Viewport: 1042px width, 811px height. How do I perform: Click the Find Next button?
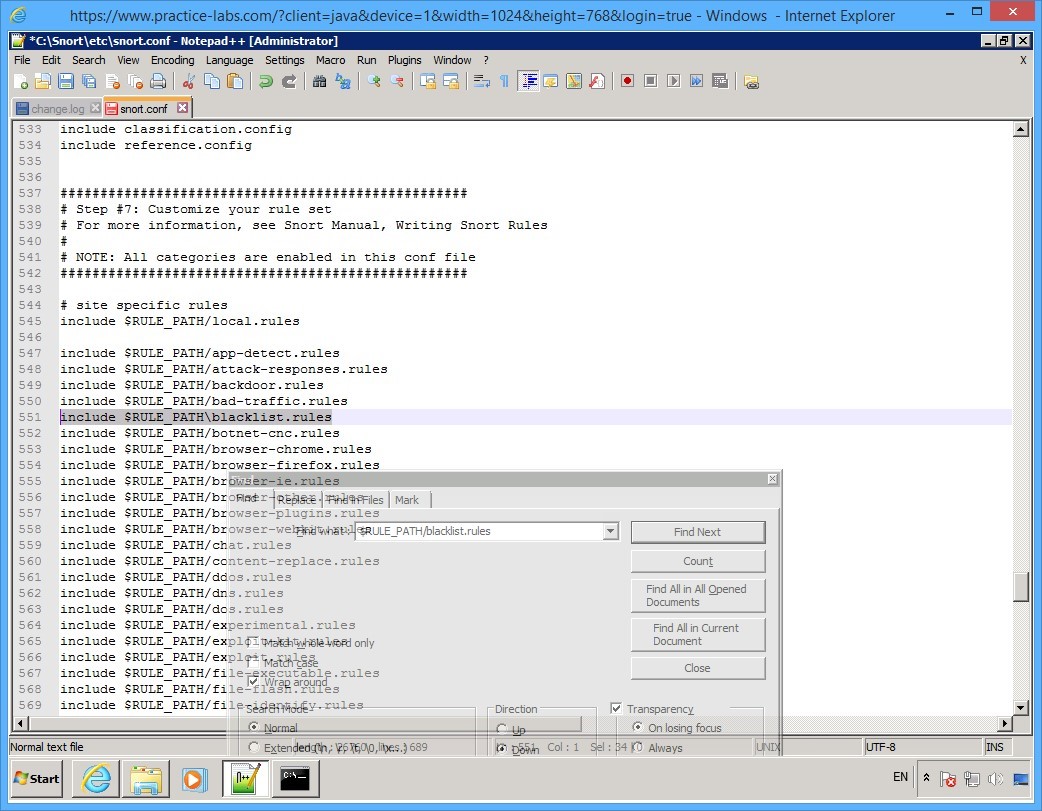pyautogui.click(x=698, y=531)
